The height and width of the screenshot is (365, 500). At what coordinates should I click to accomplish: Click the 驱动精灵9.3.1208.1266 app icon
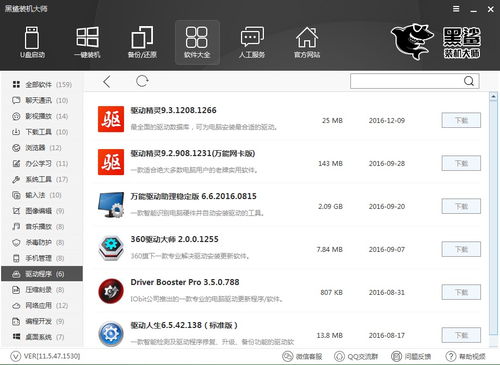111,119
